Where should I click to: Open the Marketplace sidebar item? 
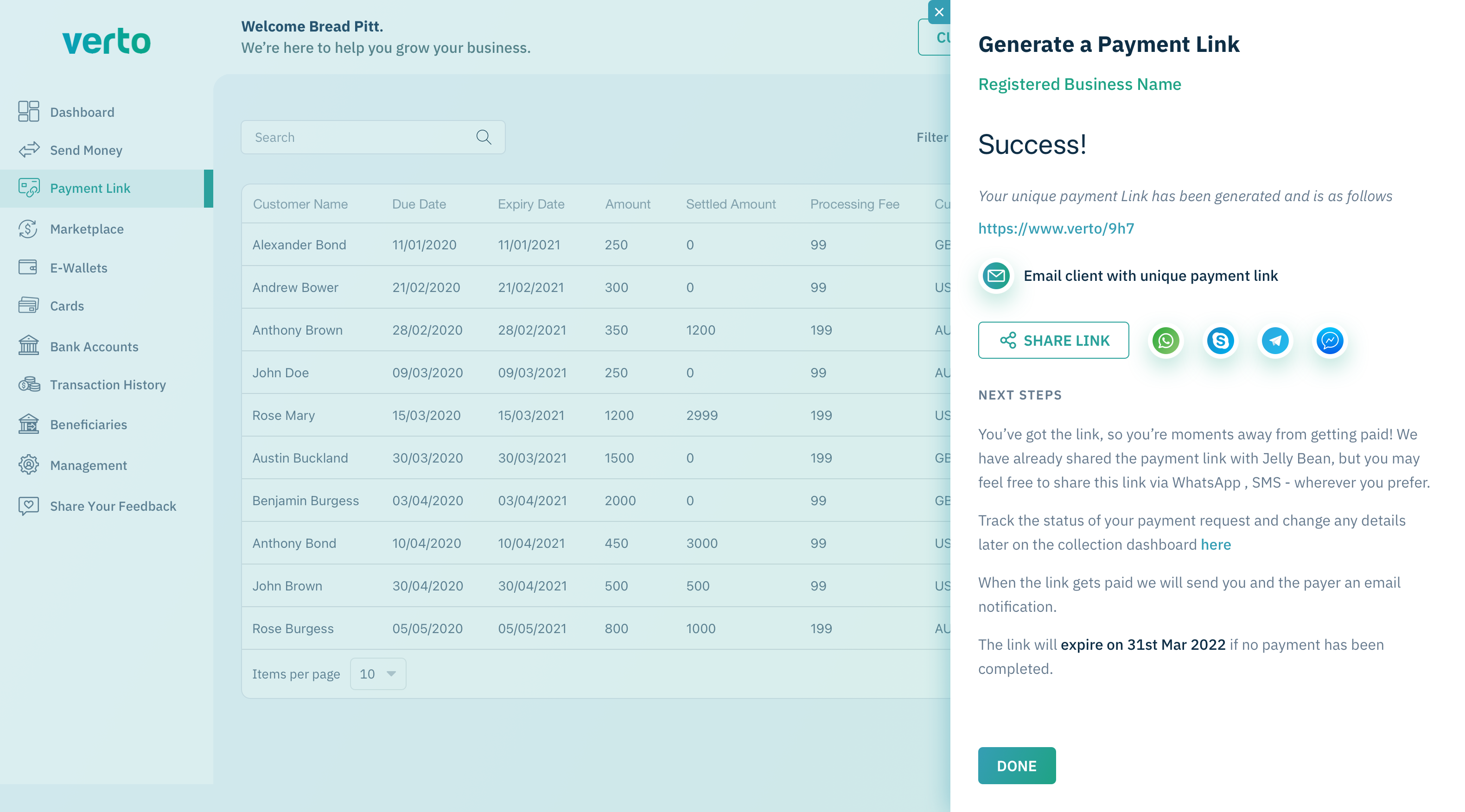coord(86,228)
